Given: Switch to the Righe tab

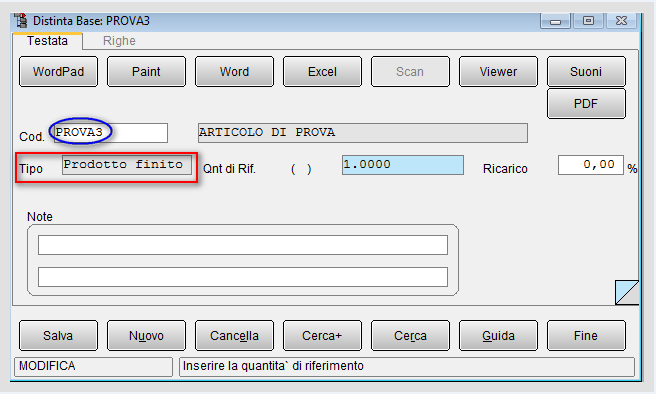Looking at the screenshot, I should [x=119, y=41].
